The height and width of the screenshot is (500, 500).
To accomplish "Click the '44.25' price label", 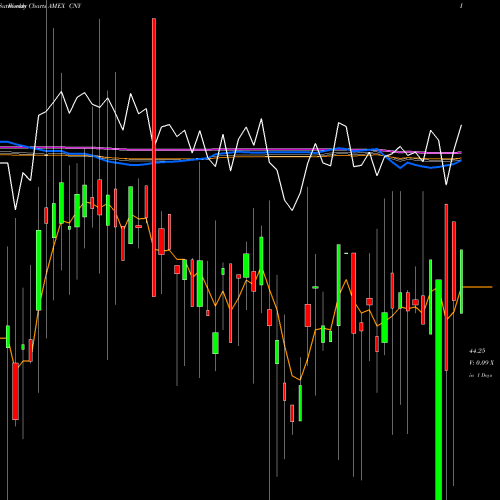I will pos(477,351).
